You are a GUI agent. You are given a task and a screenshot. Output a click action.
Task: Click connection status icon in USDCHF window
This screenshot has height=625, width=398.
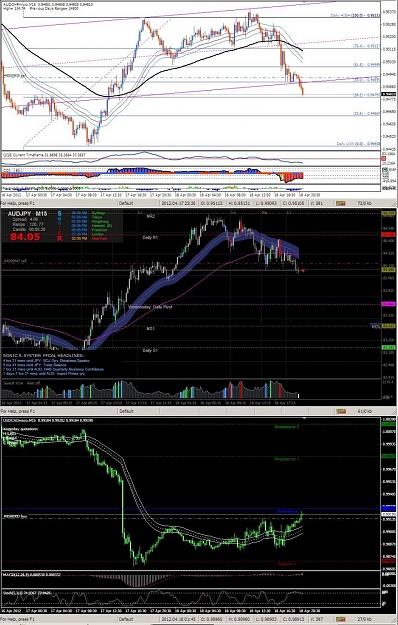(340, 619)
